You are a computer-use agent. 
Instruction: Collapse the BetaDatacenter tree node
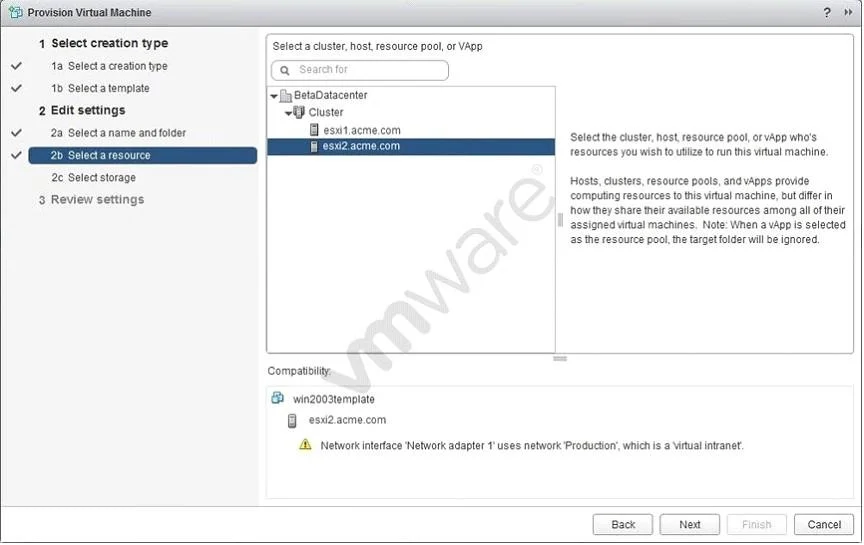point(274,96)
